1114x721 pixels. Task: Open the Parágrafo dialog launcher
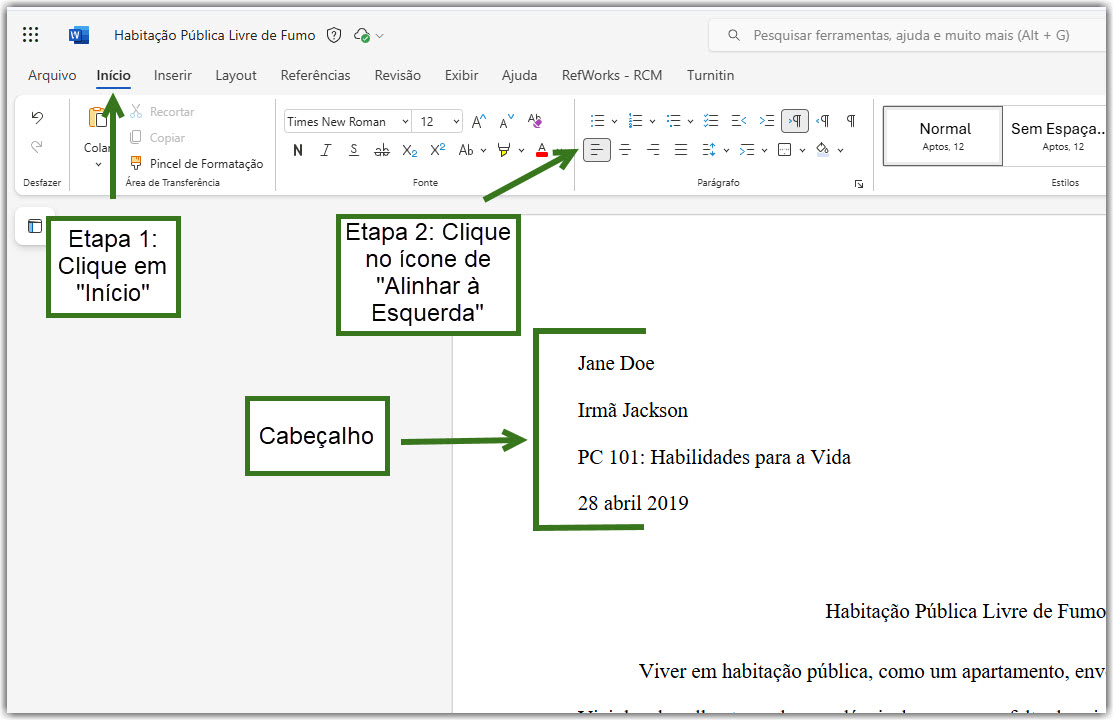pos(859,184)
